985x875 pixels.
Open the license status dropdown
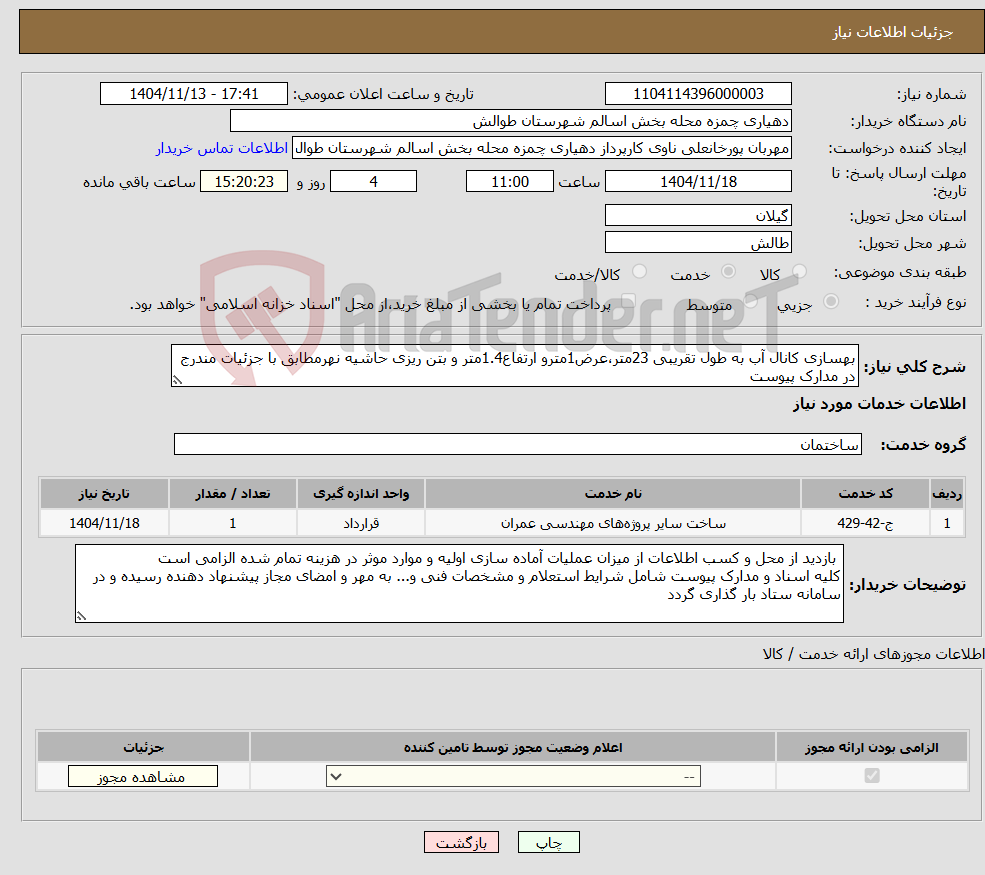tap(513, 776)
